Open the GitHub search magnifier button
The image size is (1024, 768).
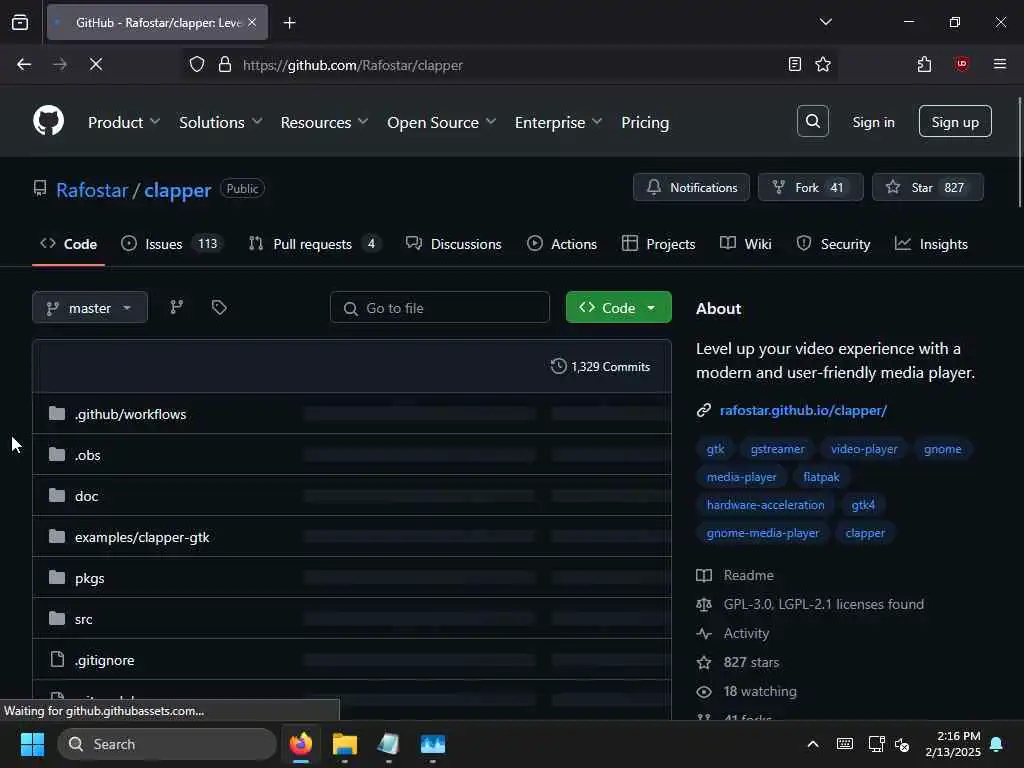point(812,121)
